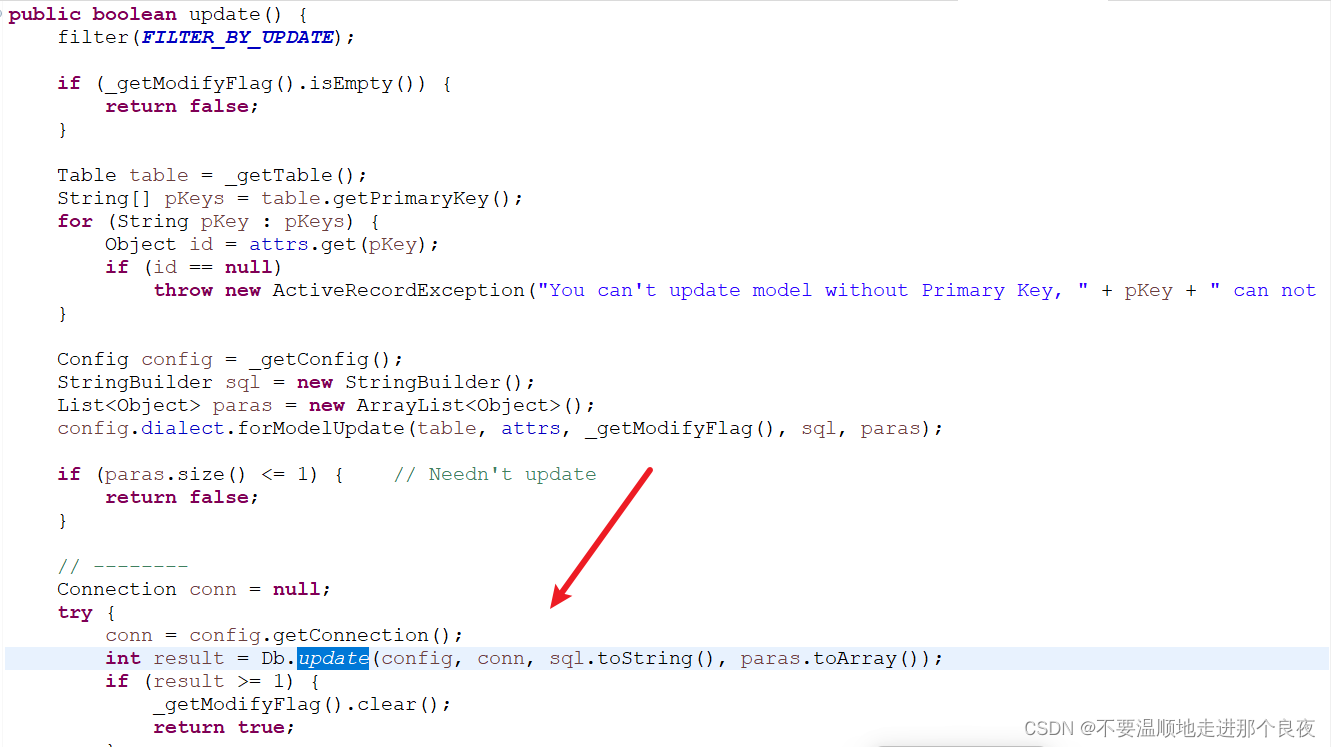This screenshot has width=1331, height=747.
Task: Click the red arrow annotation
Action: (x=600, y=535)
